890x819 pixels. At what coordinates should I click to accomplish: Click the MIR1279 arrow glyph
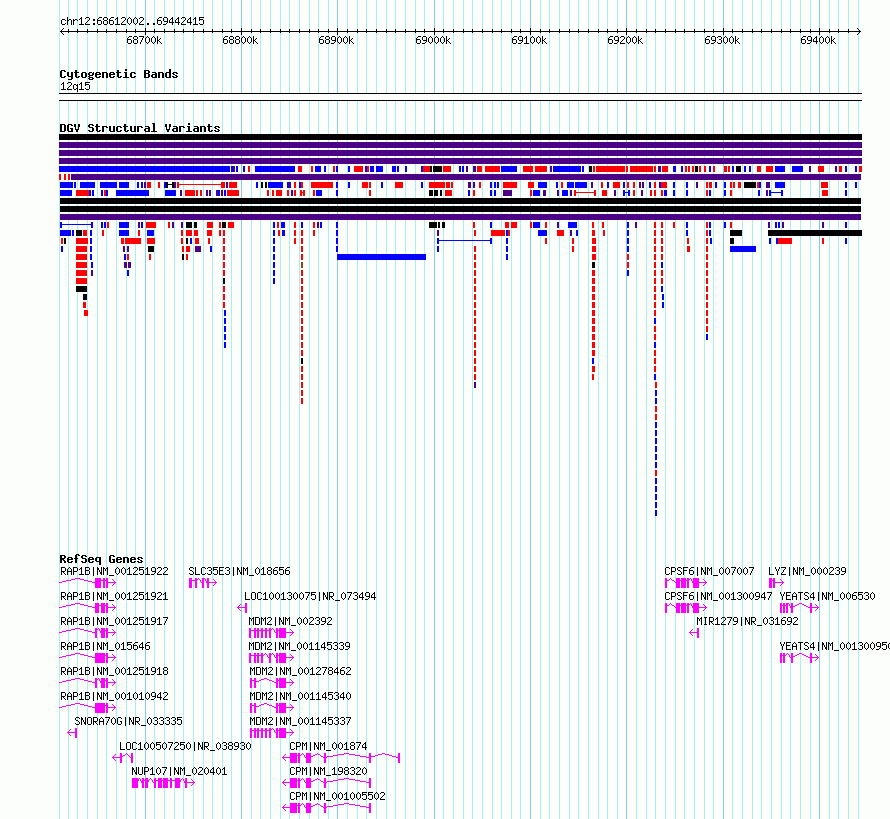694,633
